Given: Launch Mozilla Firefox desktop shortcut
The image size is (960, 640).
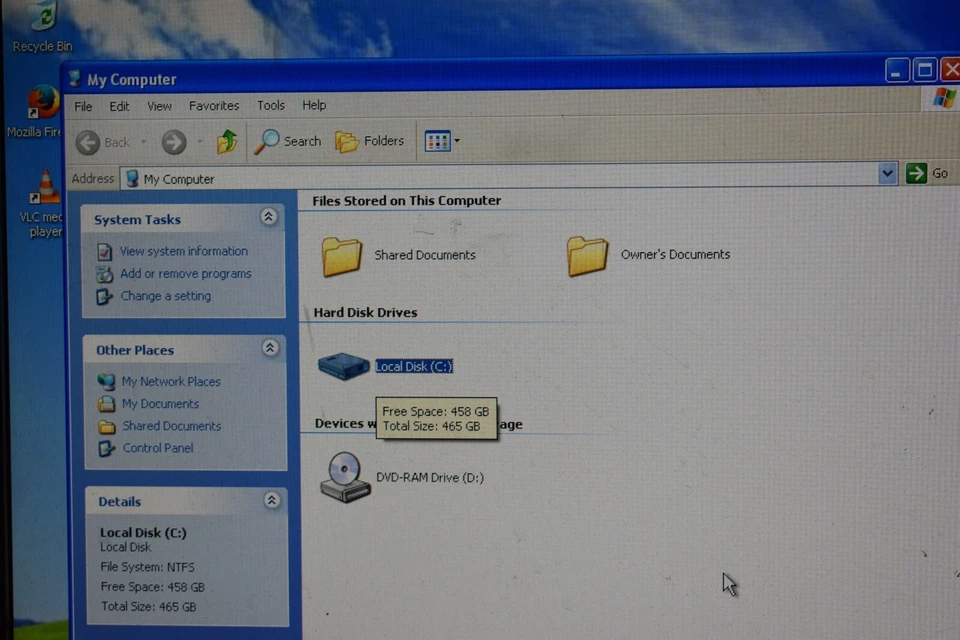Looking at the screenshot, I should pos(42,103).
